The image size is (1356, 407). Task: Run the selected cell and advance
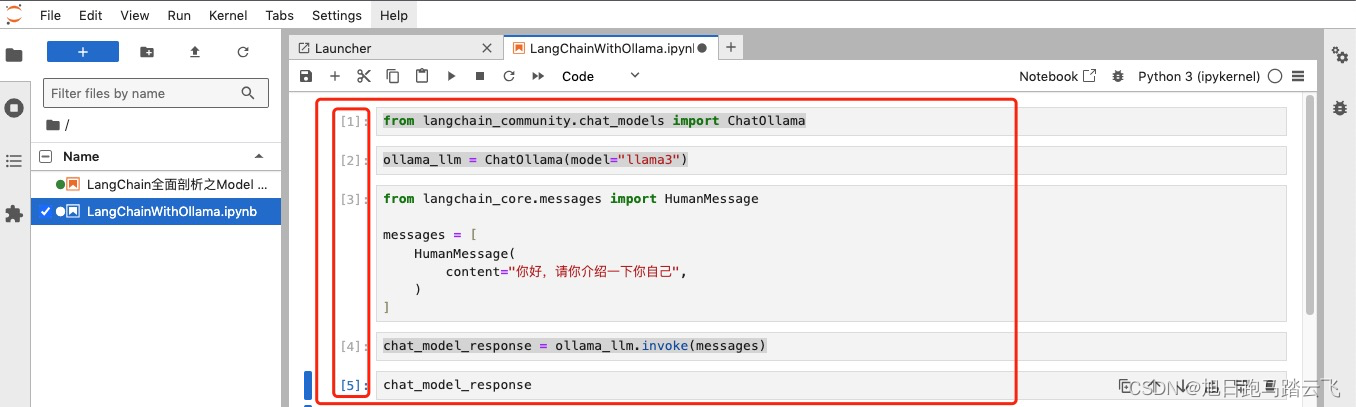click(x=451, y=76)
